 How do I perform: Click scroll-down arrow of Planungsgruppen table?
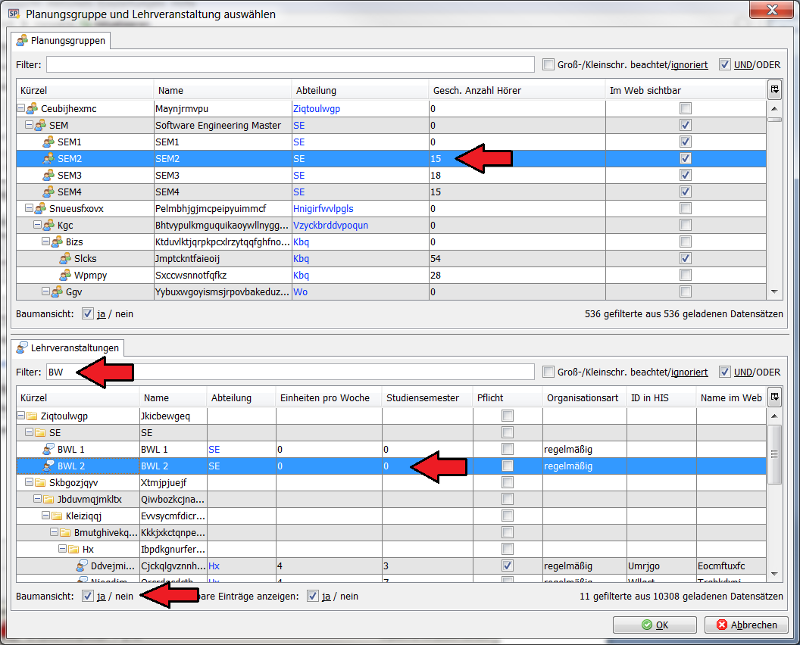click(774, 292)
